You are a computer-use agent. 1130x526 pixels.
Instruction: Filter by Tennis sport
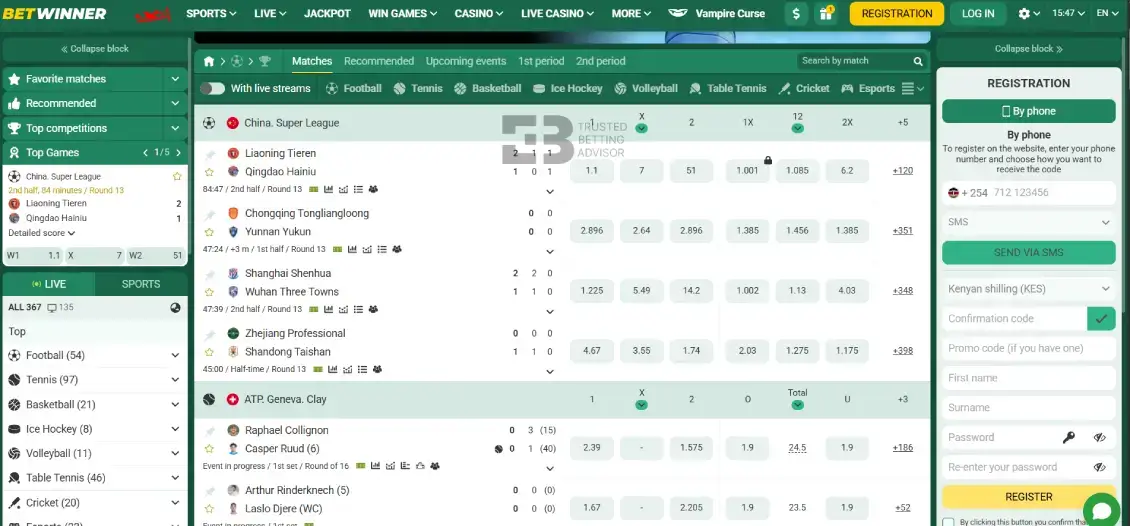(x=418, y=89)
